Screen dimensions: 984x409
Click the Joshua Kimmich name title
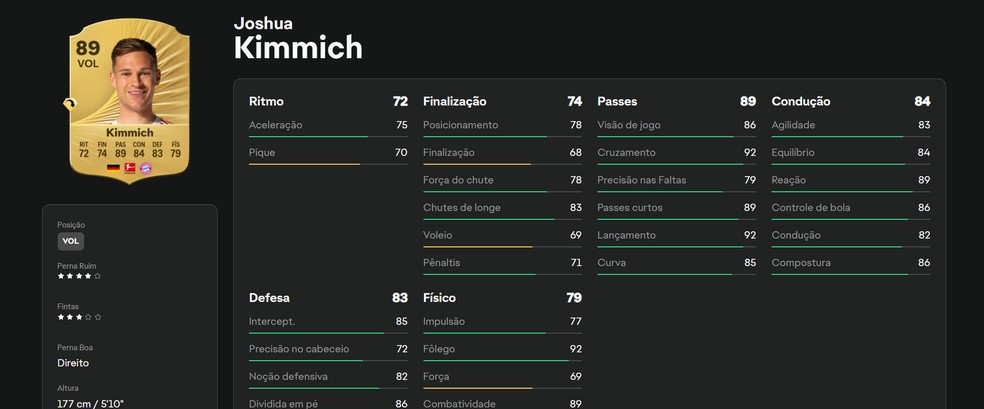click(x=298, y=38)
